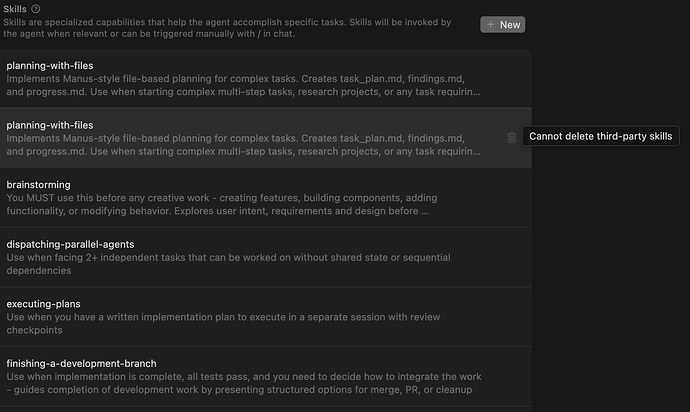This screenshot has height=412, width=690.
Task: Click description about merge, PR, or cleanup
Action: tap(244, 383)
